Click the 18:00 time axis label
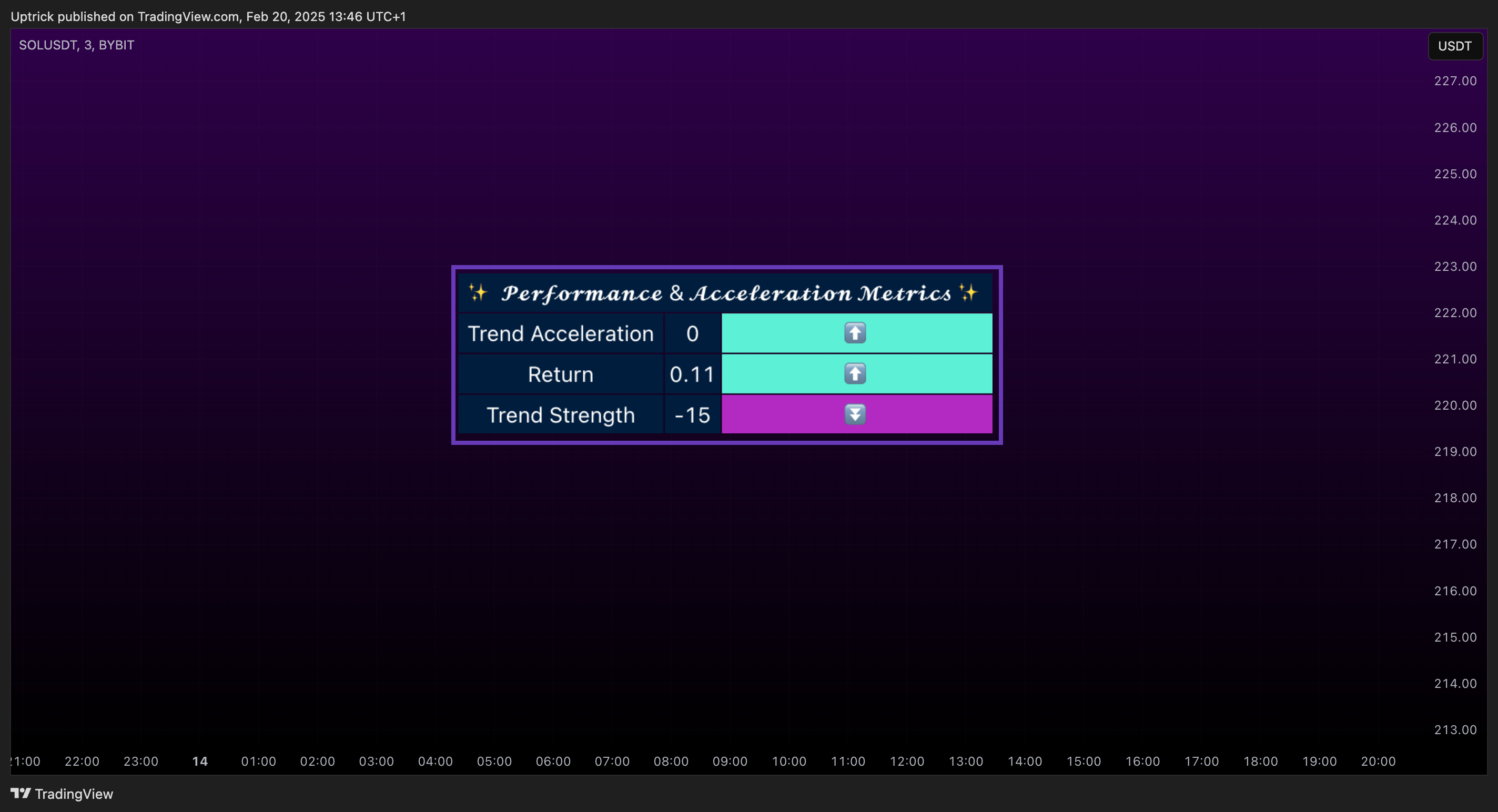The image size is (1498, 812). tap(1261, 762)
